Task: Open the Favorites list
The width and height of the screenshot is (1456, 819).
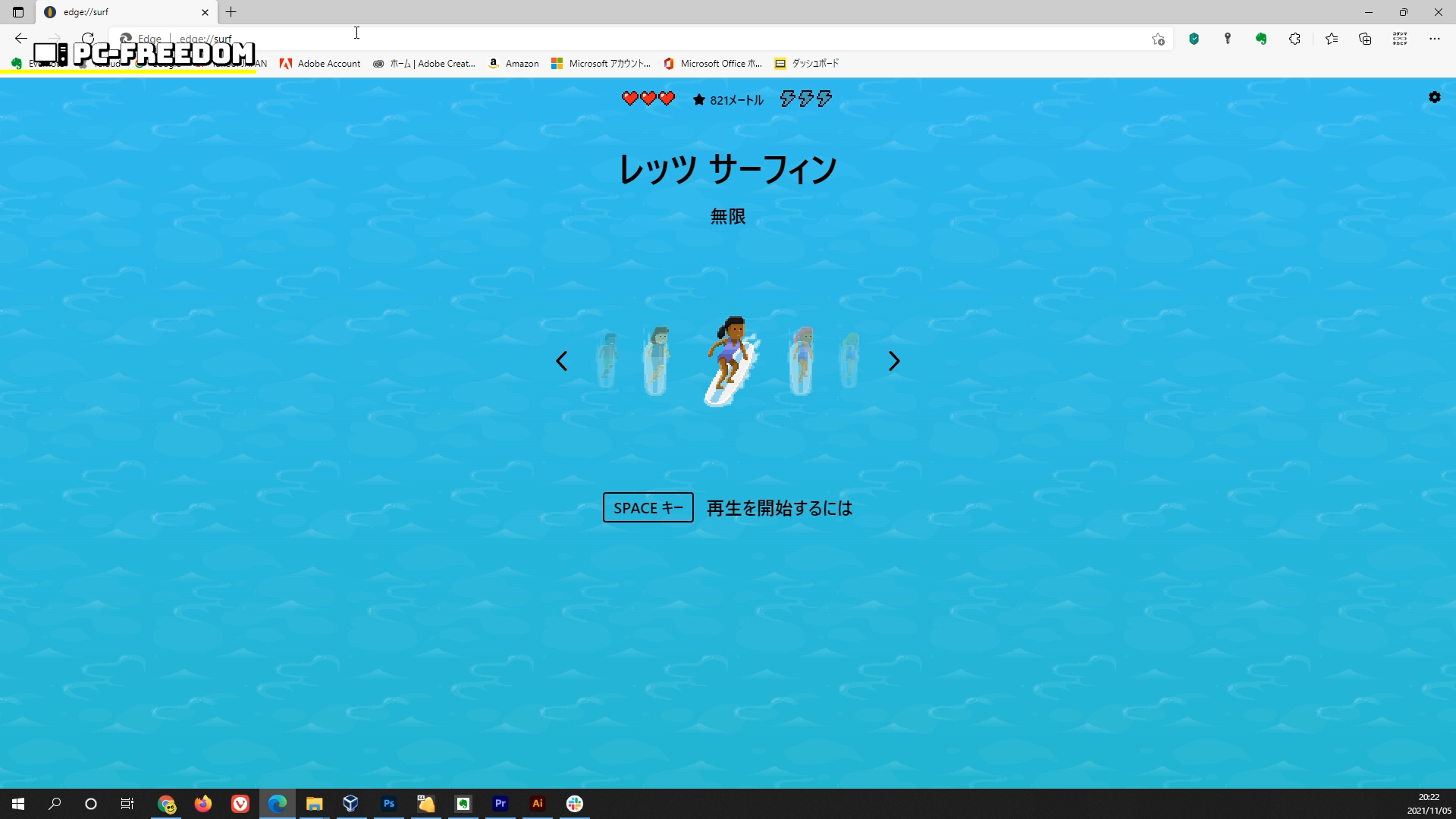Action: click(1331, 39)
